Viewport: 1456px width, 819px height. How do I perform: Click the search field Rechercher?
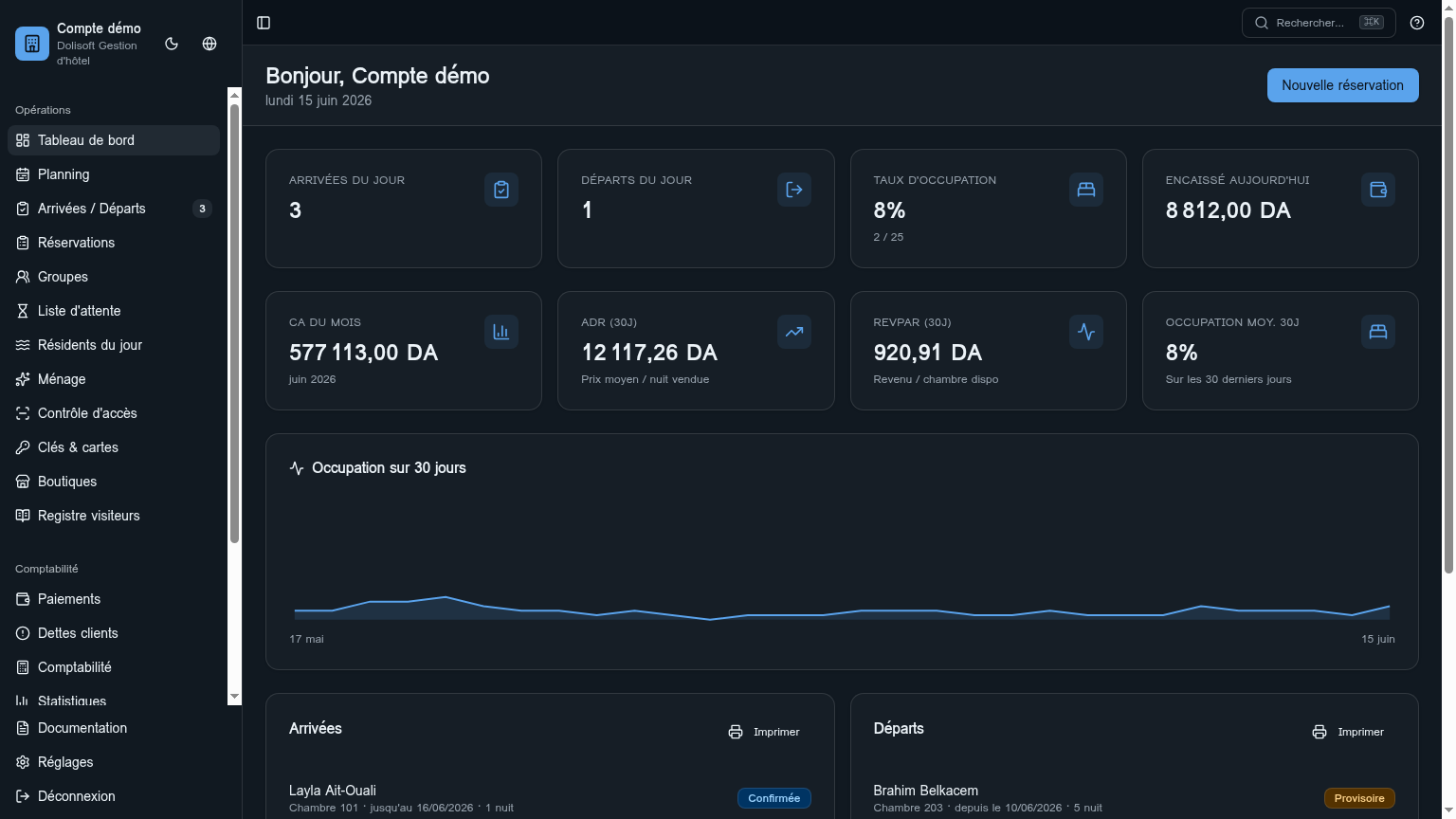click(1319, 23)
